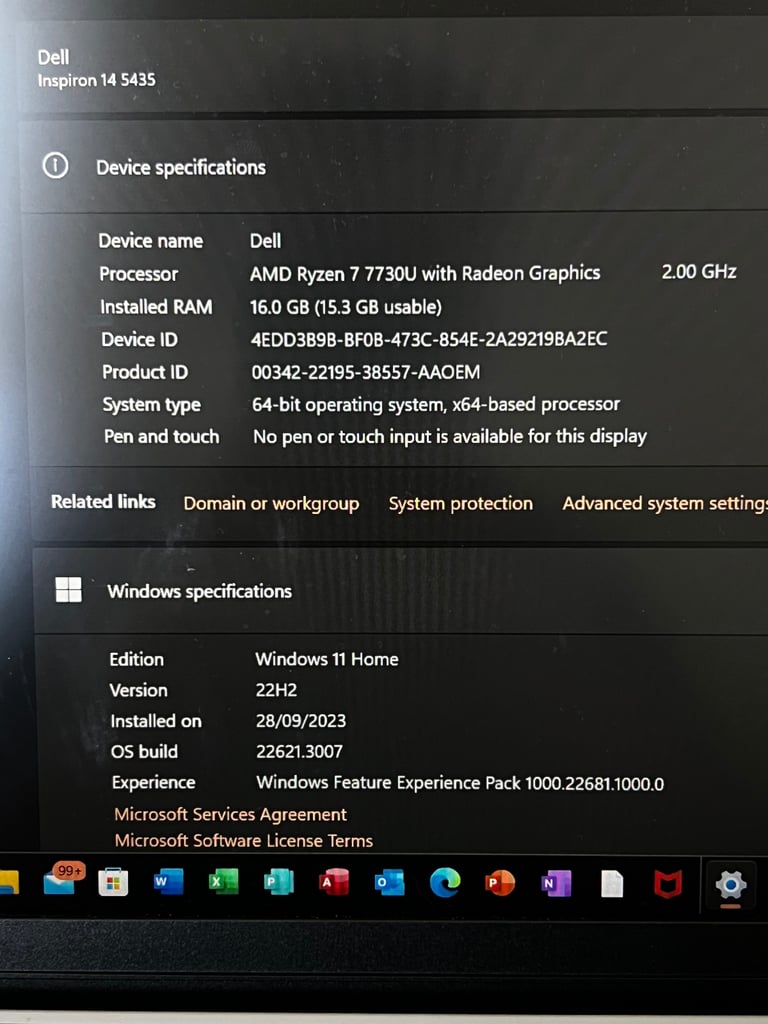The image size is (768, 1024).
Task: Open Microsoft Software License Terms link
Action: point(244,840)
